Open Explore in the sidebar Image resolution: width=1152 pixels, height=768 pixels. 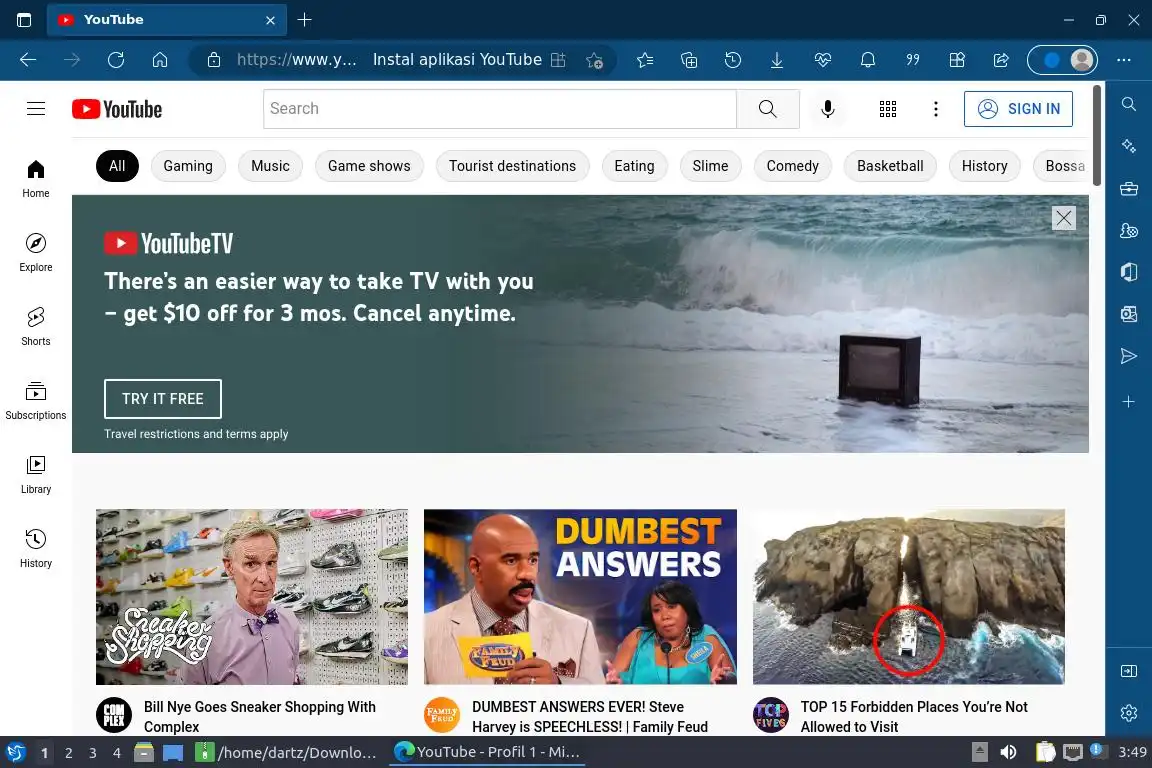35,253
